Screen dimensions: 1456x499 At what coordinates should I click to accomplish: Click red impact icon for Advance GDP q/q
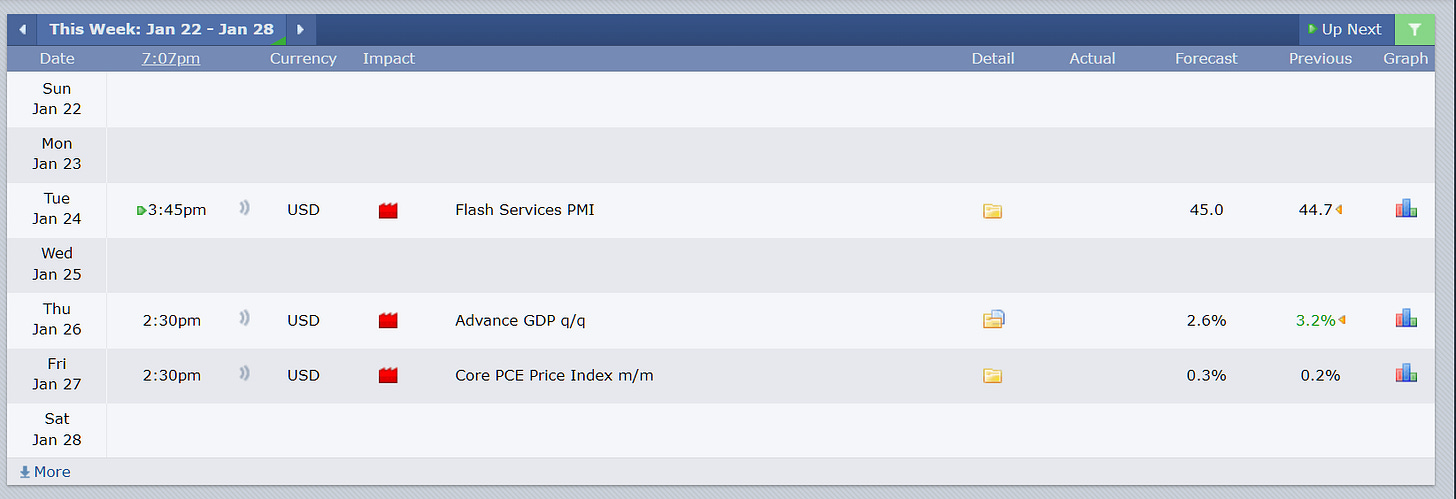(388, 321)
